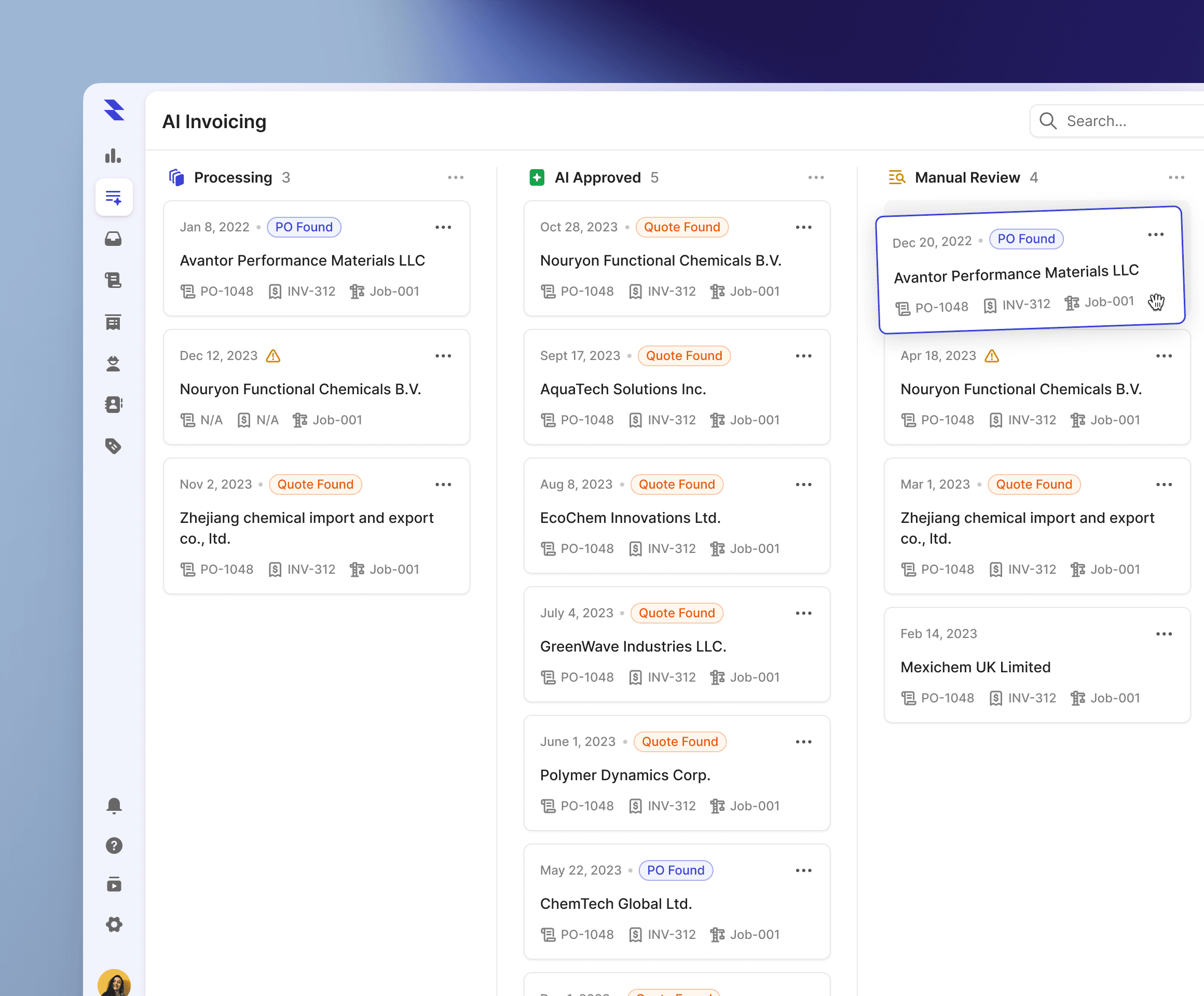This screenshot has width=1204, height=996.
Task: Click the AI Invoicing page title
Action: coord(214,121)
